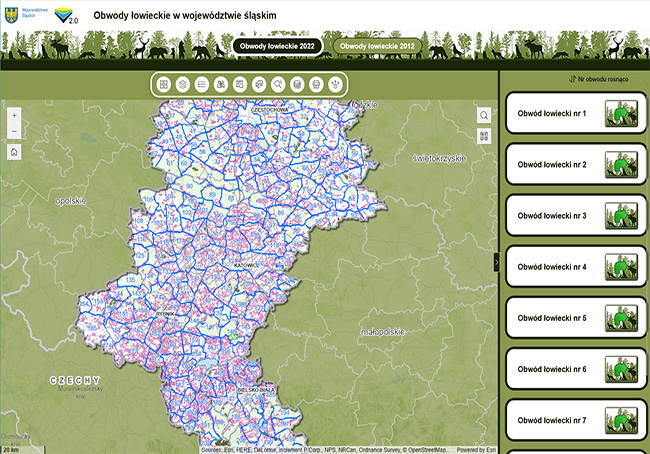Viewport: 650px width, 454px height.
Task: Open thumbnail of 'Obwód łowiecki nr 6'
Action: point(621,369)
